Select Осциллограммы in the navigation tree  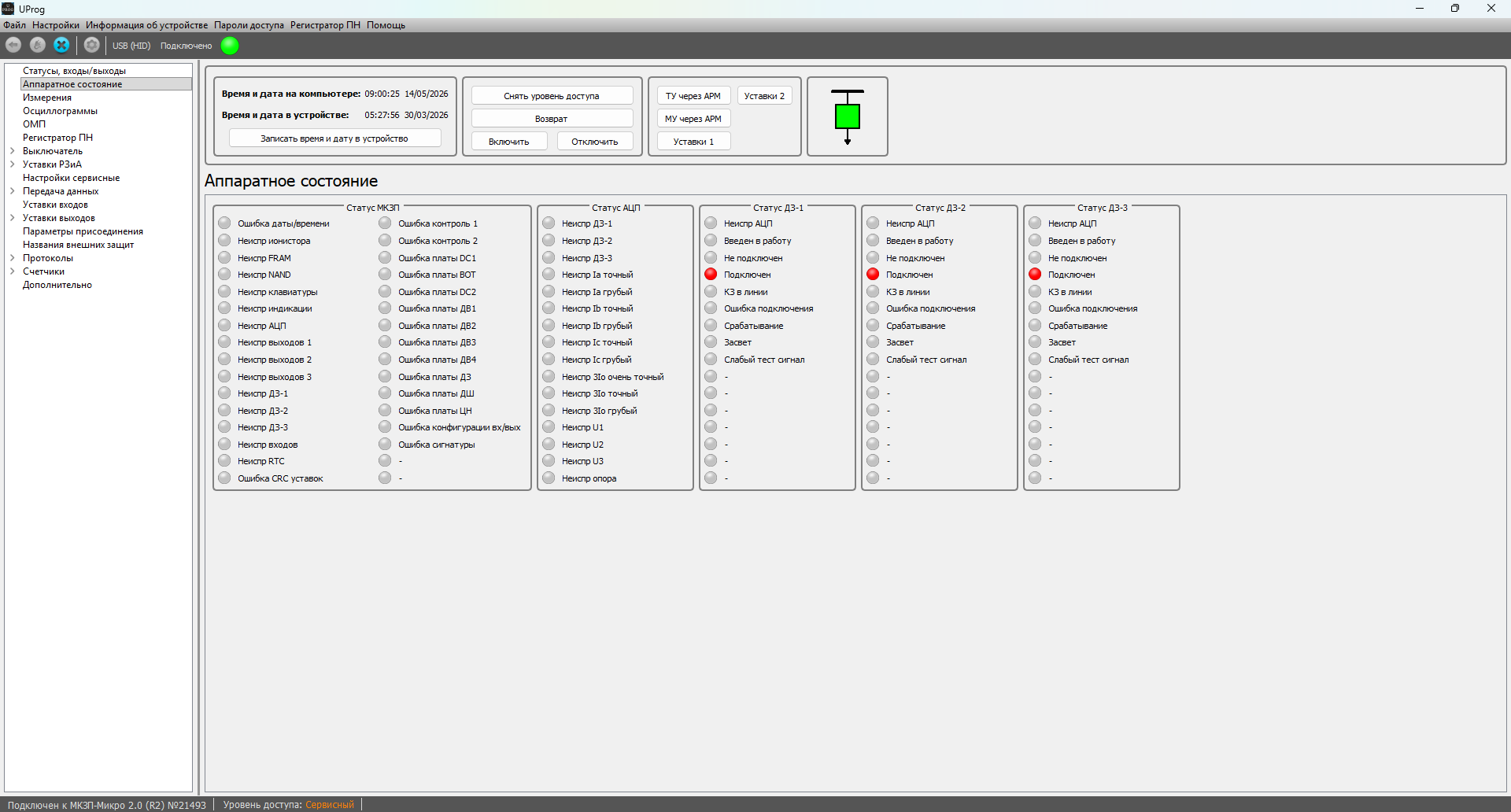[x=60, y=111]
